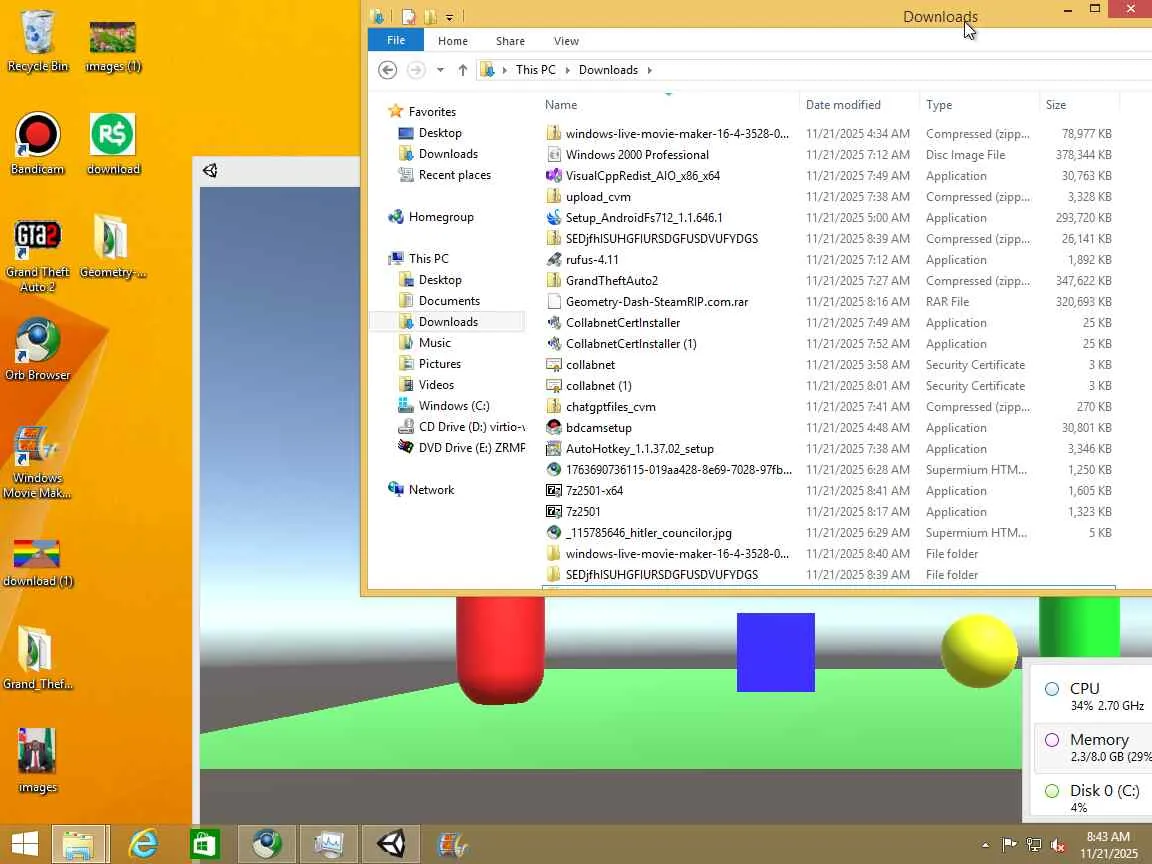Select the Geometry archive desktop icon
1152x864 pixels.
coord(112,246)
